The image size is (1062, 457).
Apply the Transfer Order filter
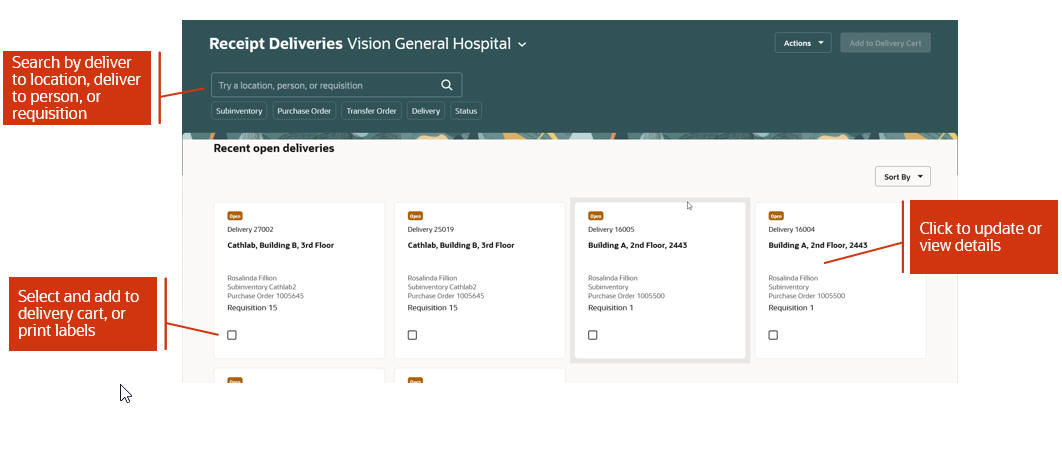(371, 111)
